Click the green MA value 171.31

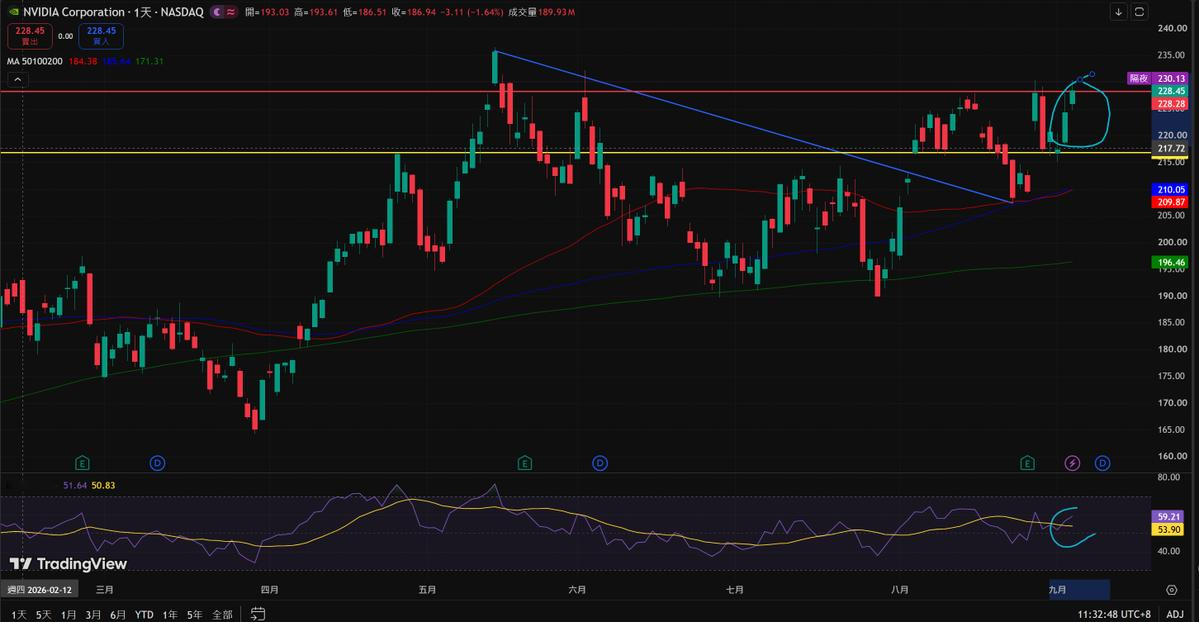pos(150,61)
